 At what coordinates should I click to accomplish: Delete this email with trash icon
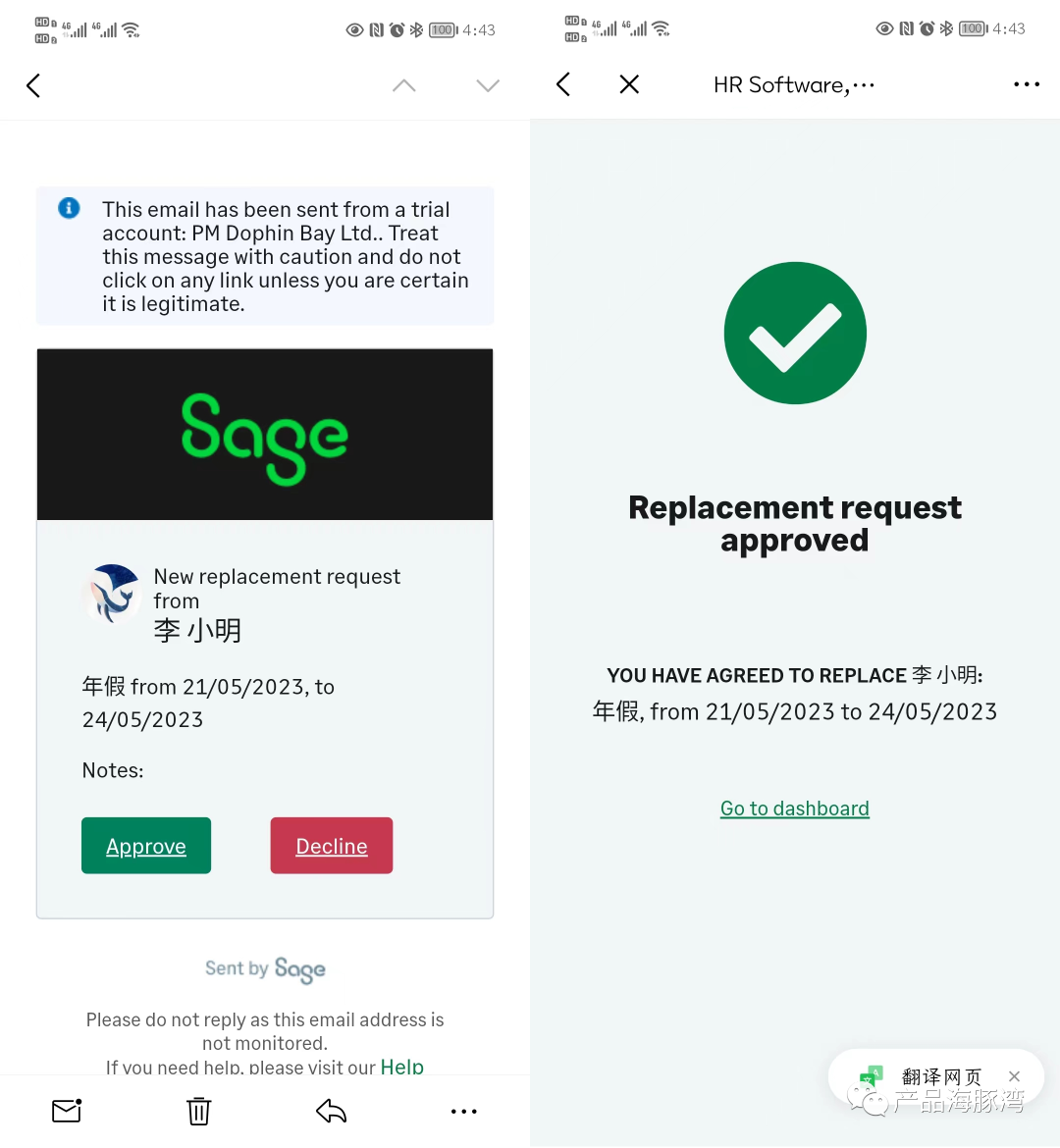point(198,1111)
